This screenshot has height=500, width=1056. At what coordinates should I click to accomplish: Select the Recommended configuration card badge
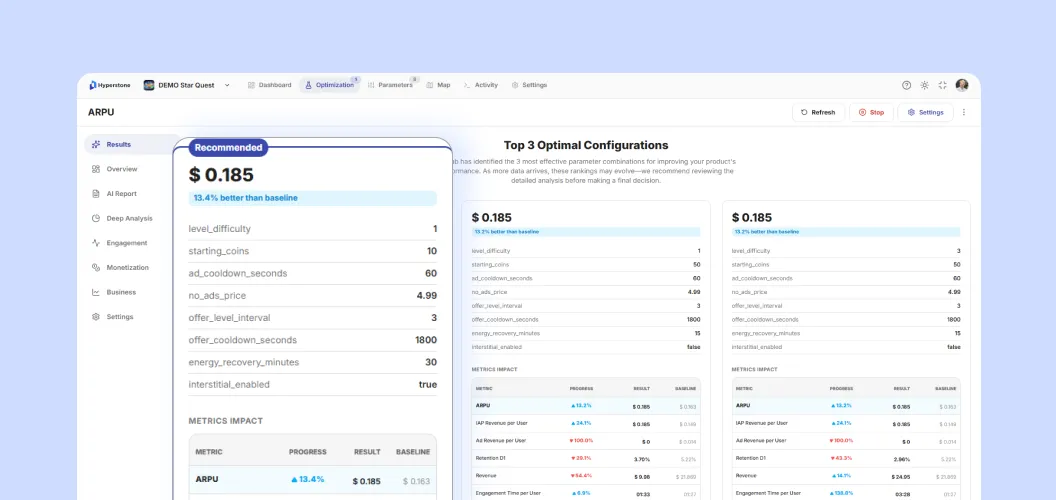[228, 148]
